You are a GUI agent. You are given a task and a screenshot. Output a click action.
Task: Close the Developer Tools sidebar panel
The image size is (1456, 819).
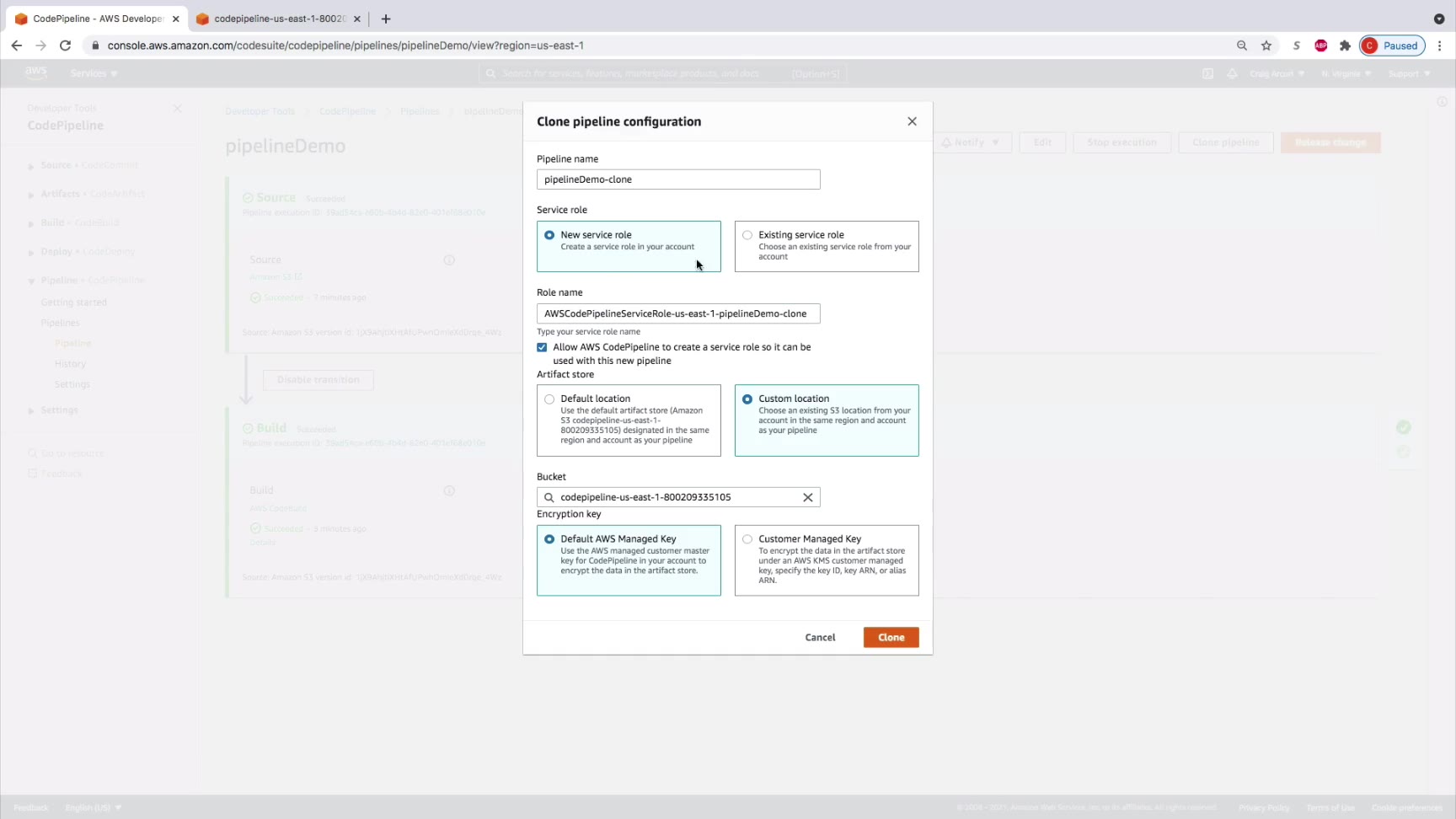(177, 109)
